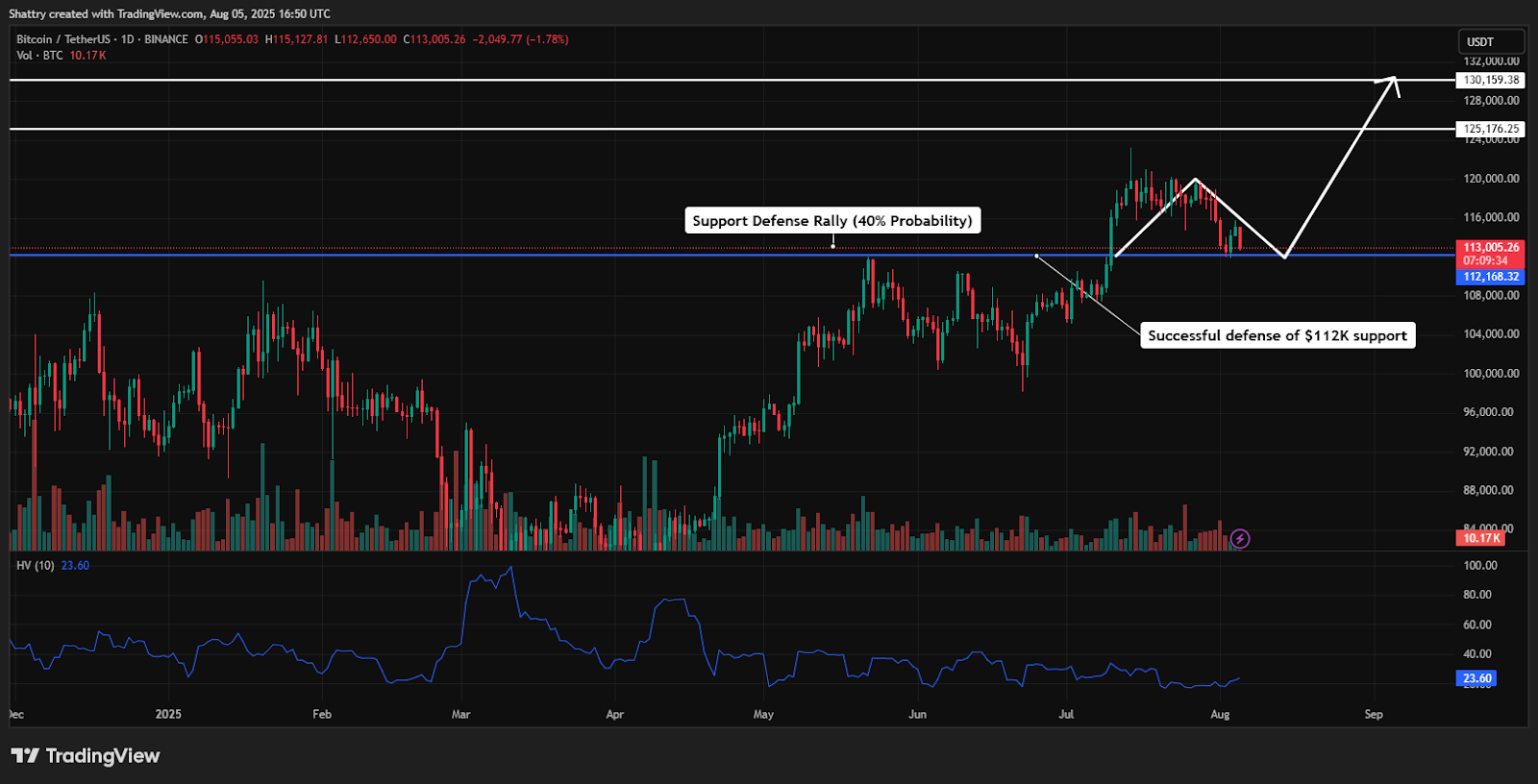This screenshot has width=1538, height=784.
Task: Click the Bitcoin / TetherUS symbol title
Action: pyautogui.click(x=62, y=39)
